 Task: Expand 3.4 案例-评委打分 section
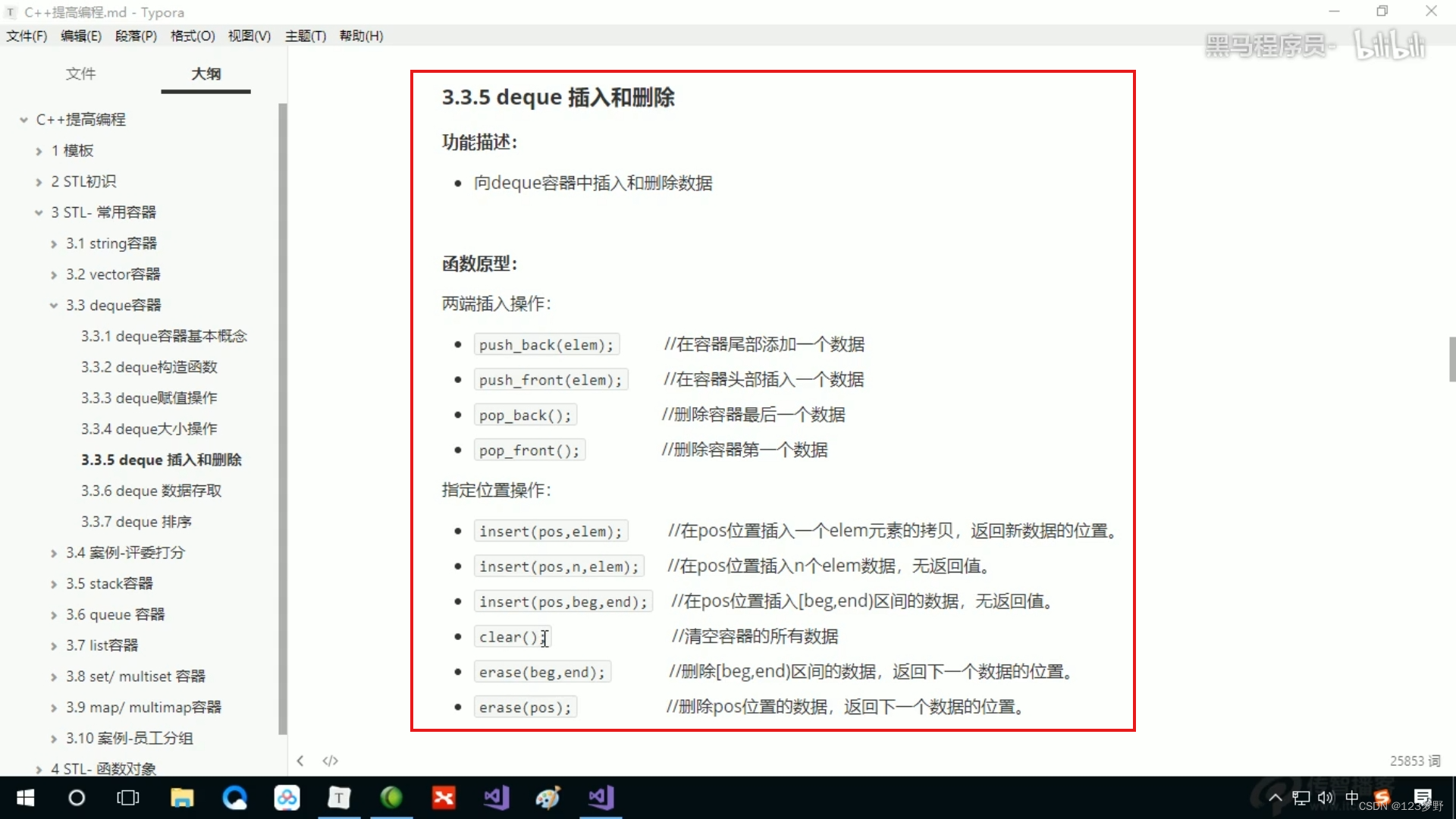[54, 552]
